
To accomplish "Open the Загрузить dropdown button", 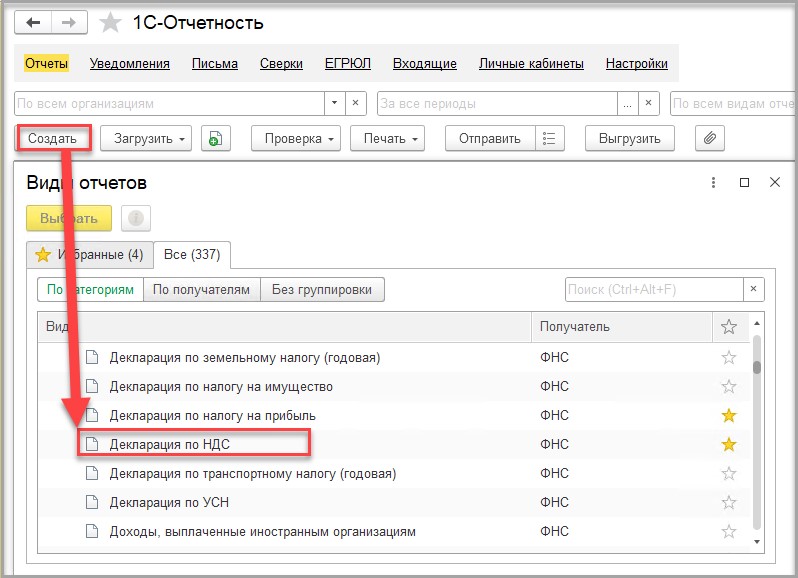I will pos(146,138).
